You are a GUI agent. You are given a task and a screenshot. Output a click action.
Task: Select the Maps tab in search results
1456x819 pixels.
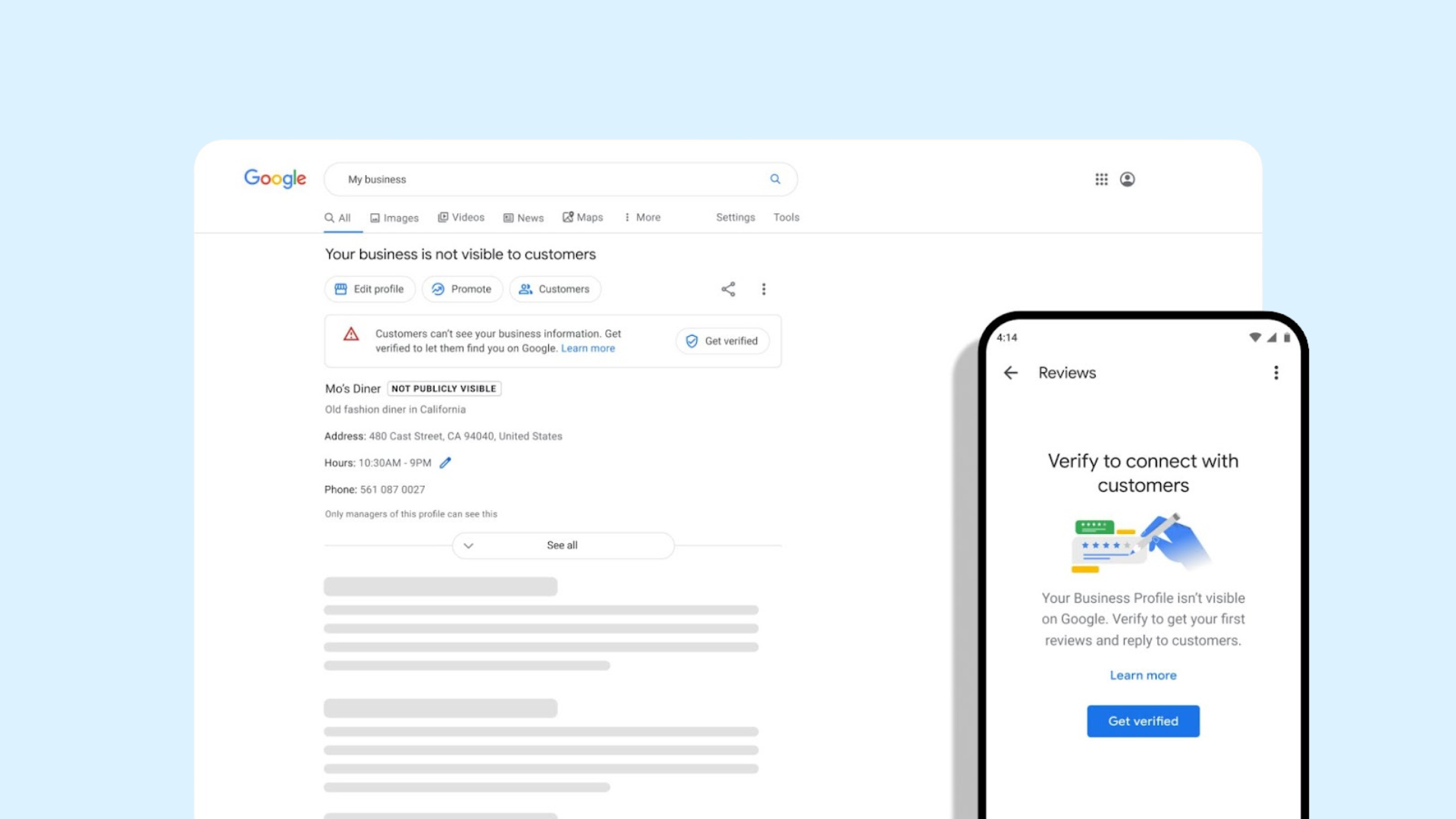click(x=583, y=217)
